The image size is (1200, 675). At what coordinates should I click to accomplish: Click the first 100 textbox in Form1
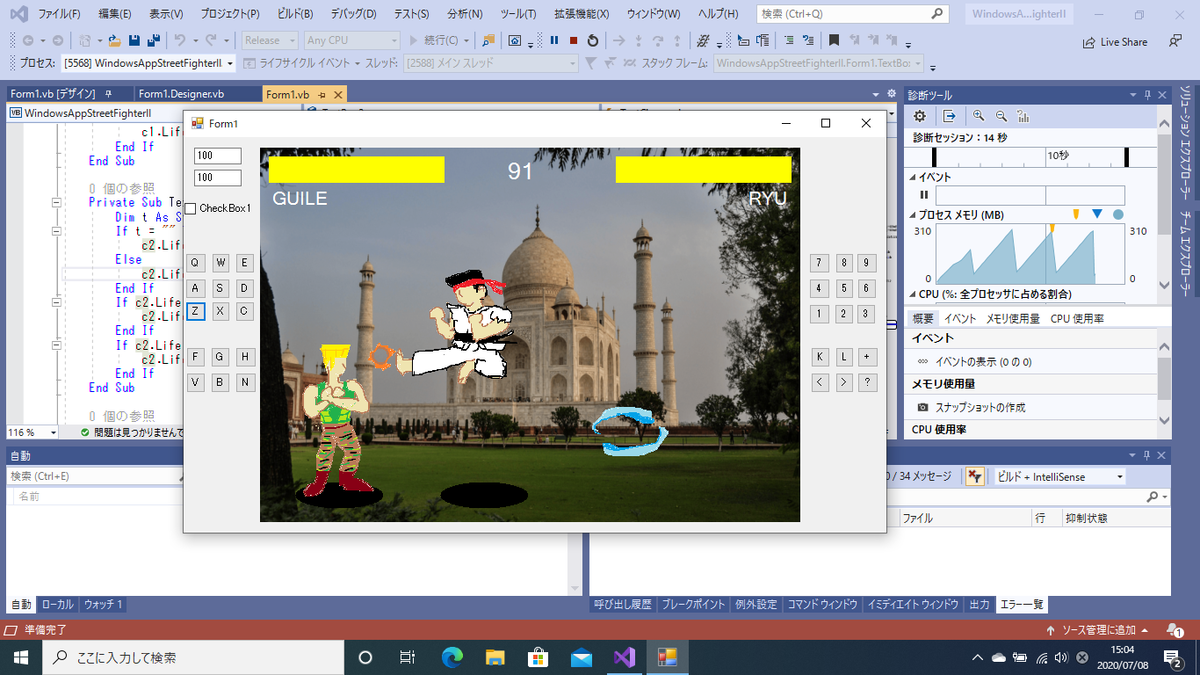pos(218,156)
